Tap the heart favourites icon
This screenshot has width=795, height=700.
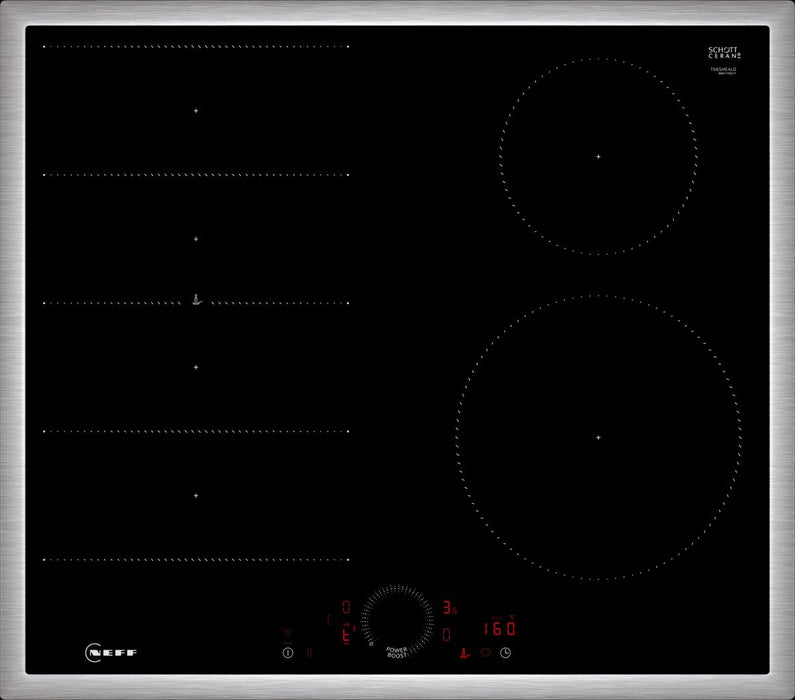pos(486,653)
